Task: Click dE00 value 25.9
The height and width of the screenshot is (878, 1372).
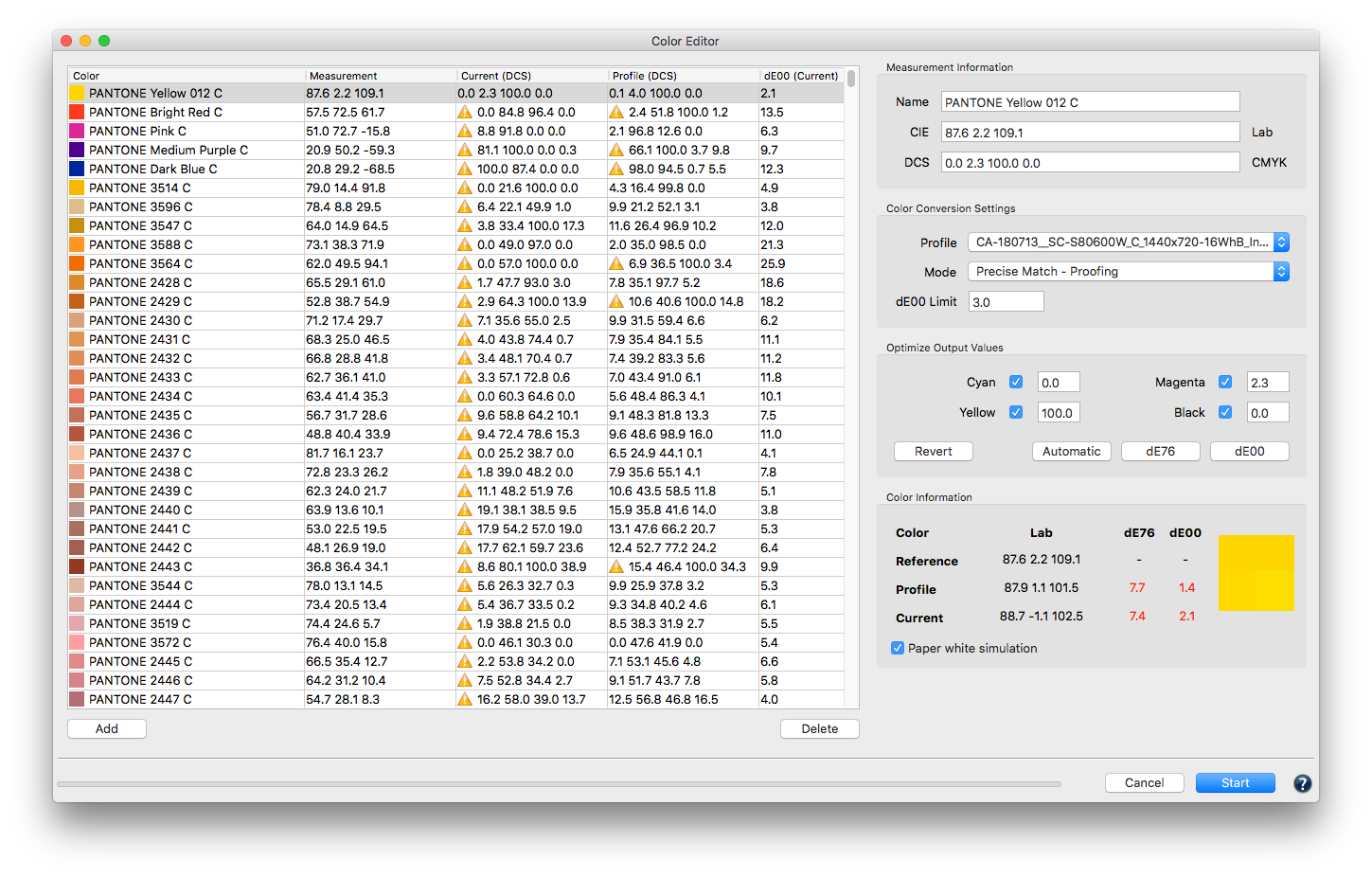Action: pyautogui.click(x=773, y=263)
